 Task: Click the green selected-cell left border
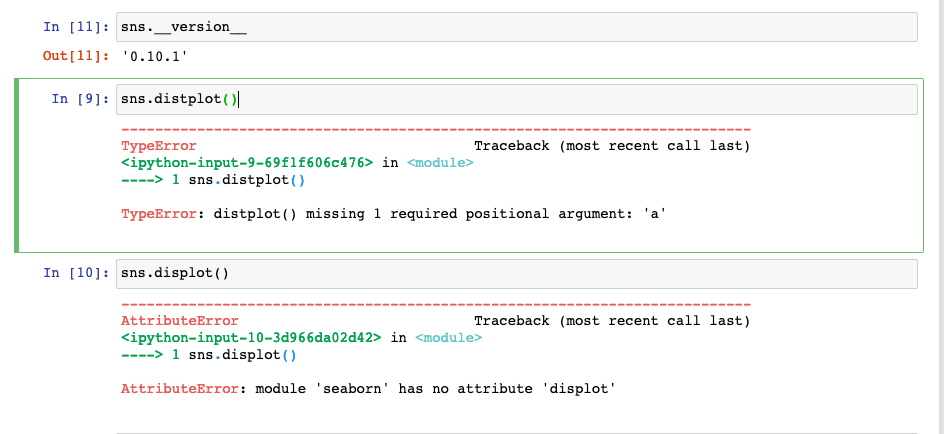[x=17, y=165]
